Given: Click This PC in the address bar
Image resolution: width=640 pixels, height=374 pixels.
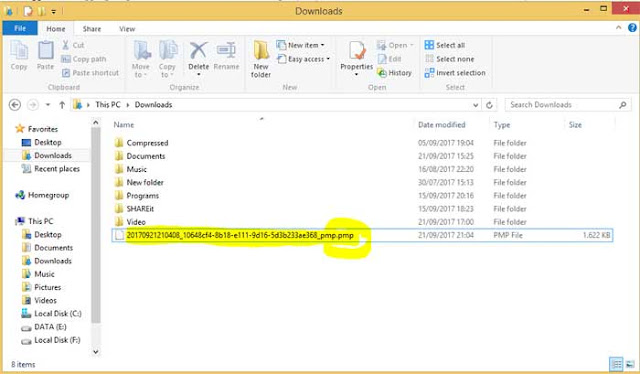Looking at the screenshot, I should tap(108, 105).
